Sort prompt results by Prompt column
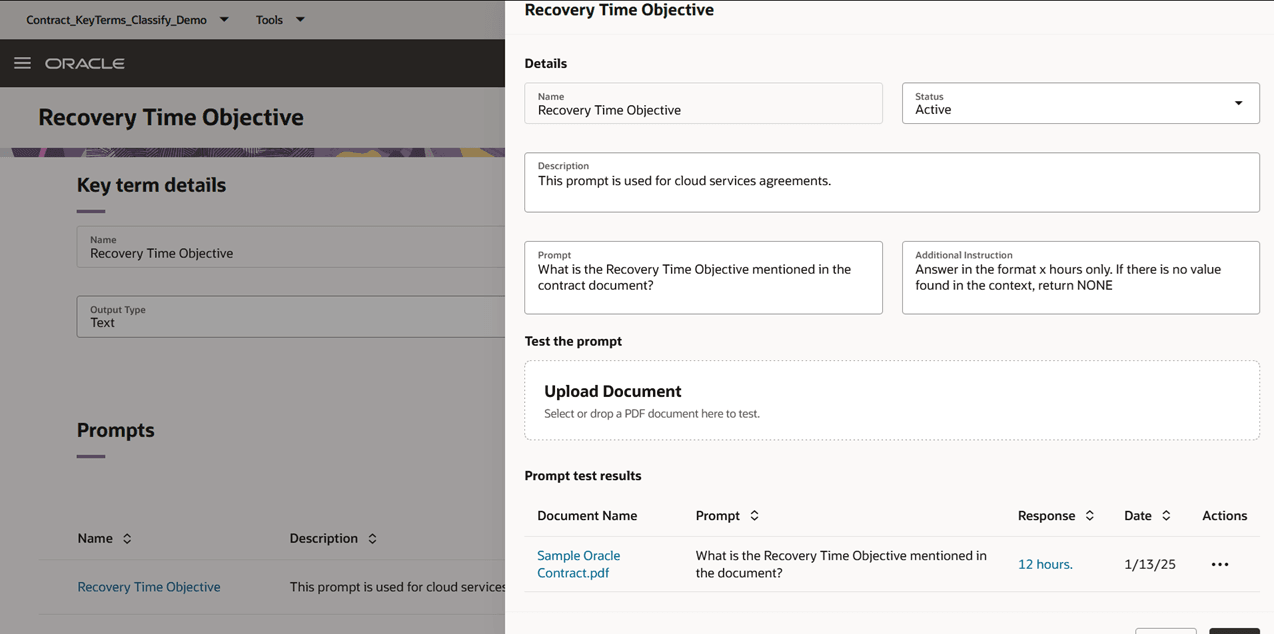The width and height of the screenshot is (1274, 634). [x=754, y=516]
